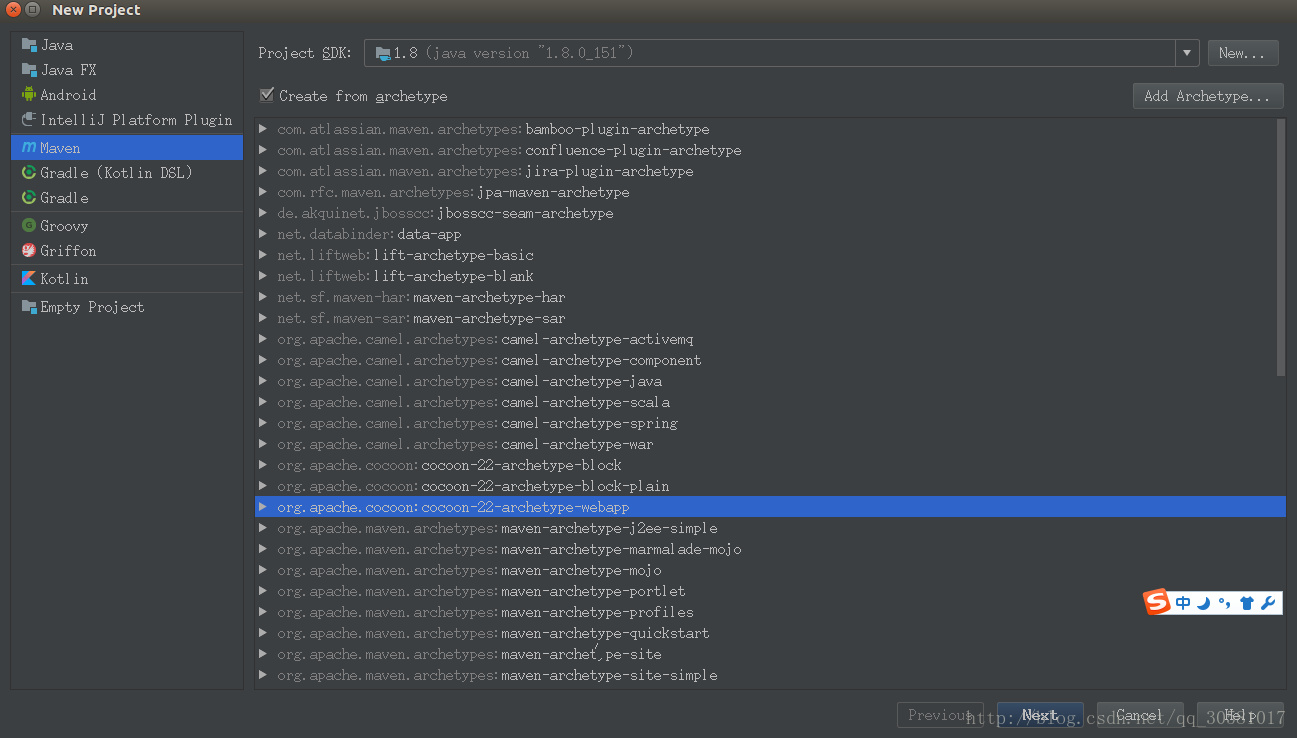This screenshot has height=738, width=1297.
Task: Select Empty Project type
Action: tap(127, 307)
